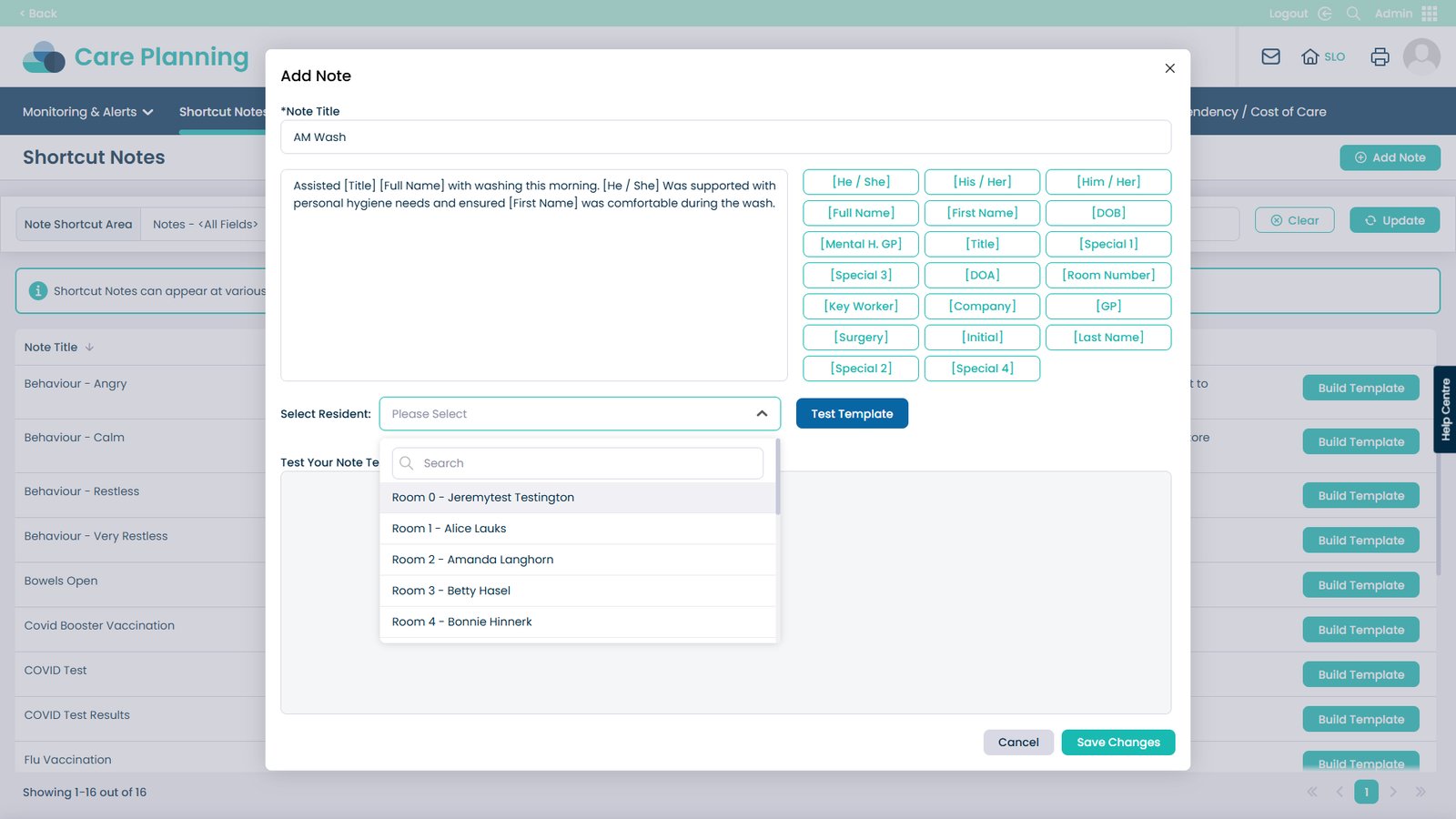Insert the [Key Worker] placeholder
1456x819 pixels.
(x=861, y=306)
